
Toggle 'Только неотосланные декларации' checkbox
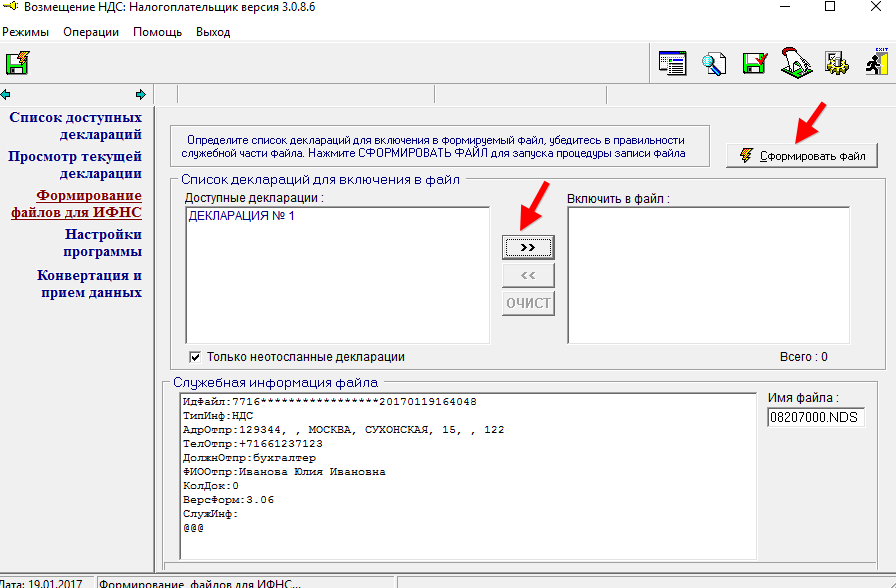click(x=195, y=357)
